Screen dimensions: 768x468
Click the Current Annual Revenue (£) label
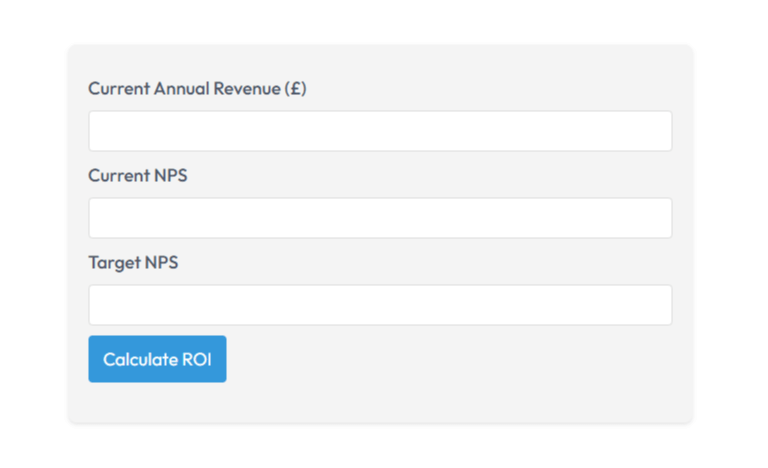pyautogui.click(x=197, y=89)
